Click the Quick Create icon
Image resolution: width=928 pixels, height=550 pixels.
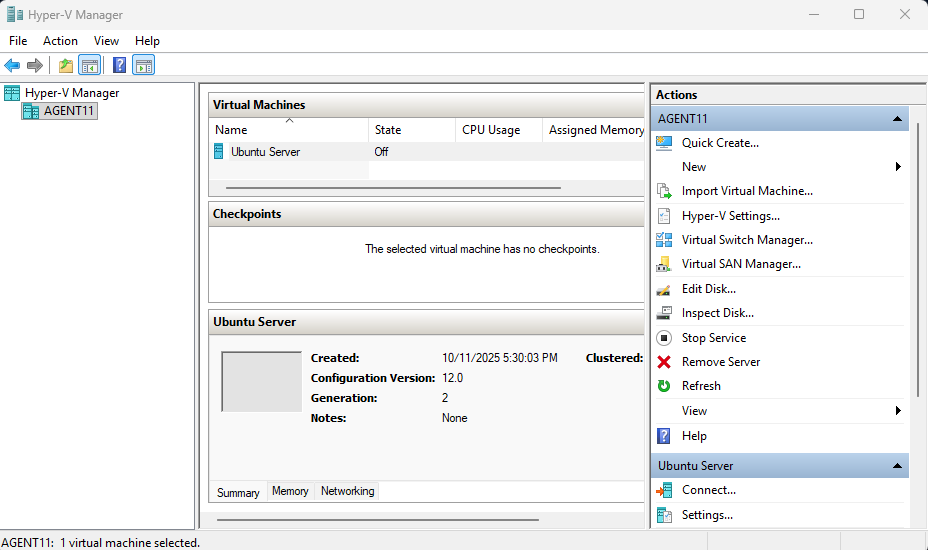[664, 143]
